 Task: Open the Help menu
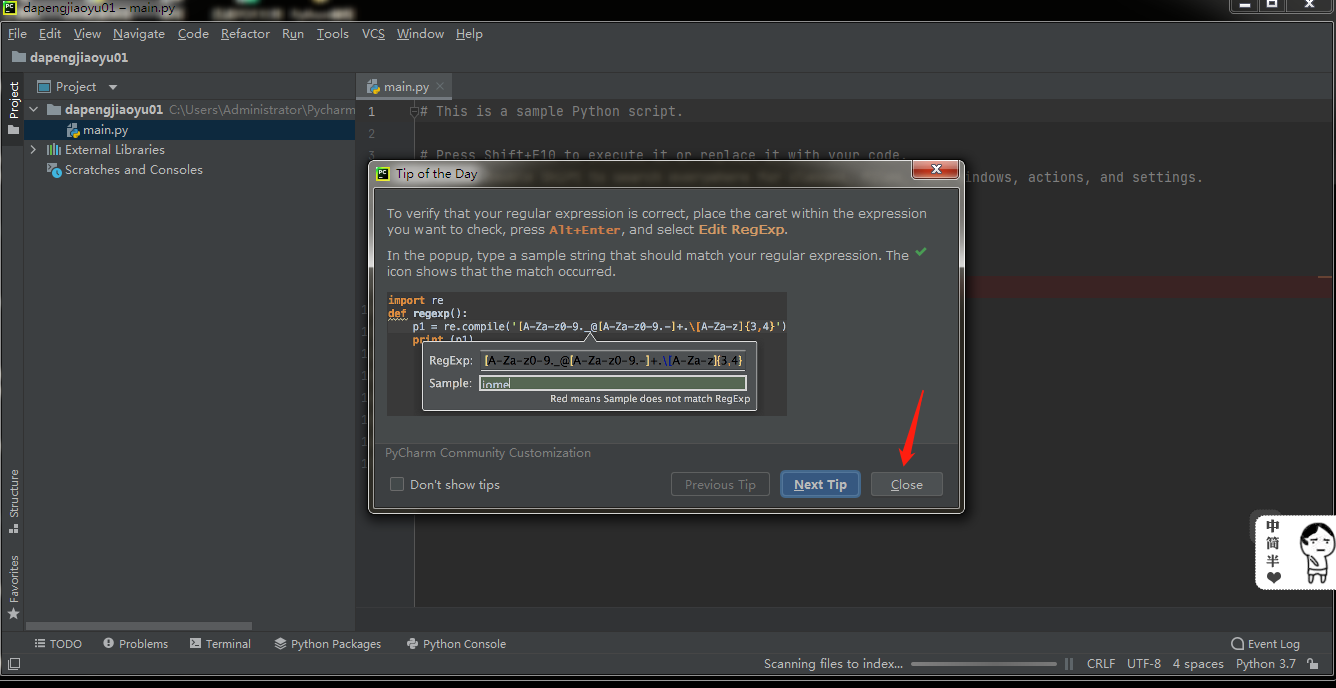469,33
